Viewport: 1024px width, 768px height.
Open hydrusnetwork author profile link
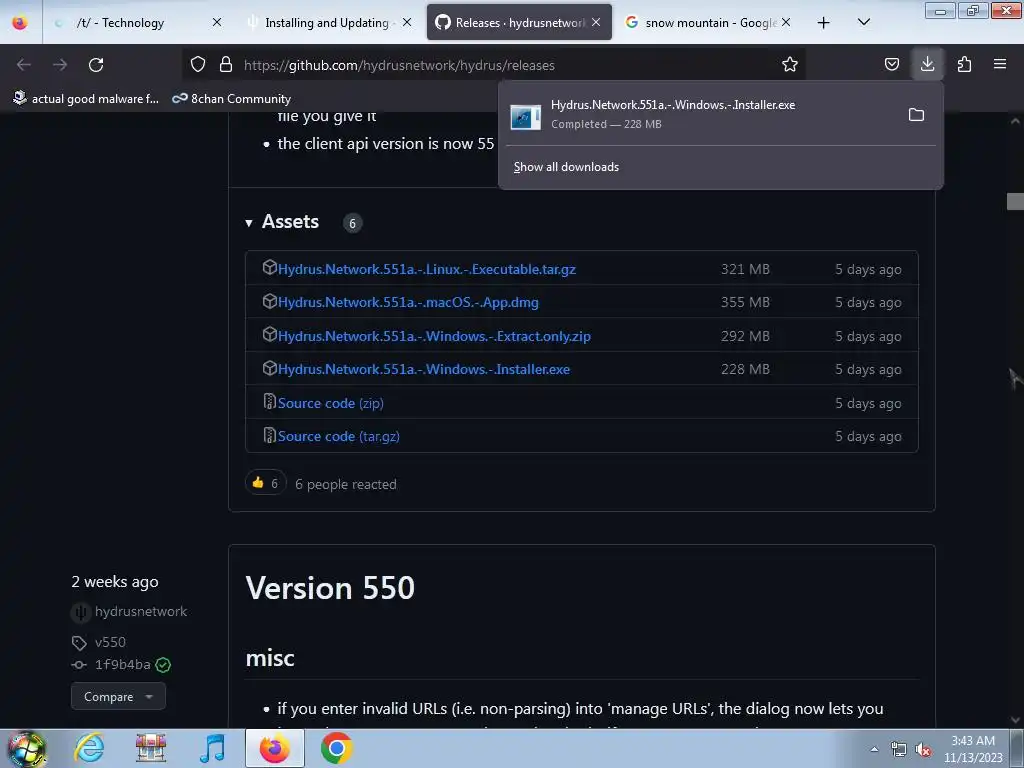(x=141, y=612)
